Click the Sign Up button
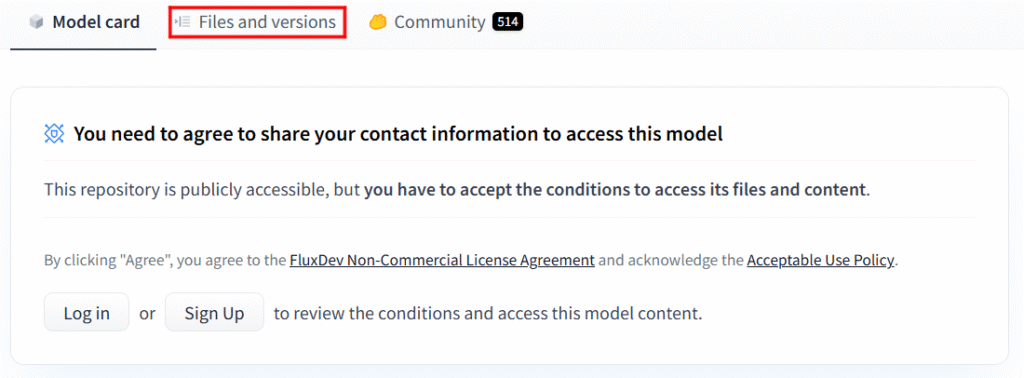 pos(214,313)
